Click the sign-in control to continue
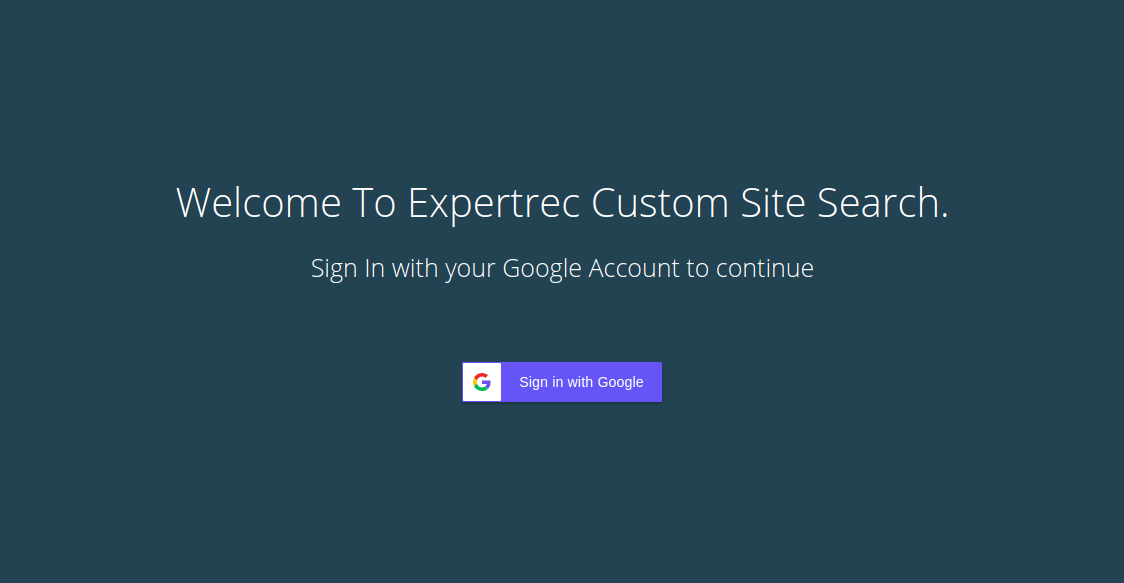 point(562,382)
